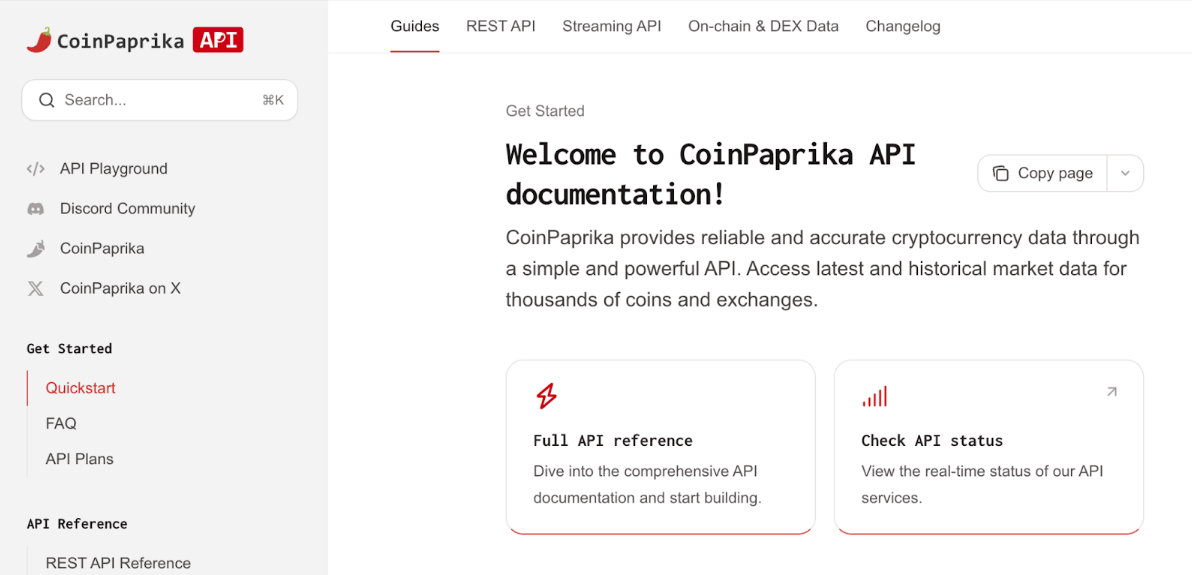Screen dimensions: 1192x575
Task: Click the lightning bolt icon on API reference card
Action: point(546,396)
